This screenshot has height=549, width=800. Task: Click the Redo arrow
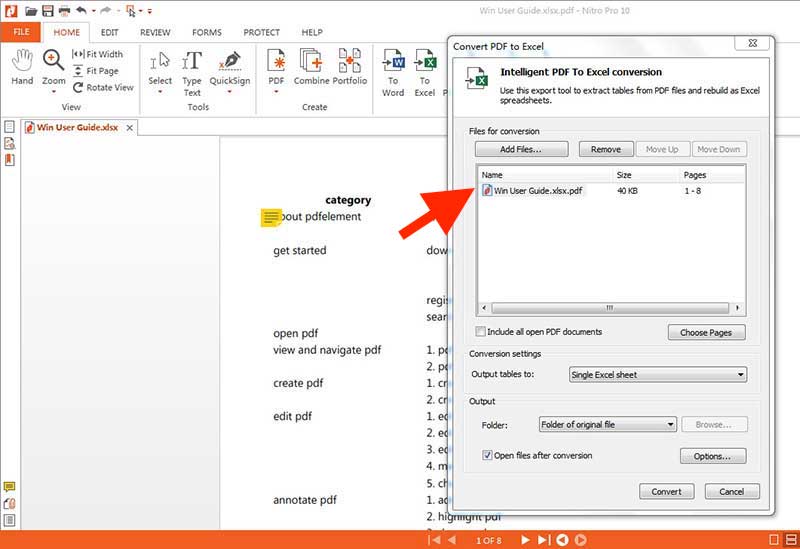click(106, 10)
